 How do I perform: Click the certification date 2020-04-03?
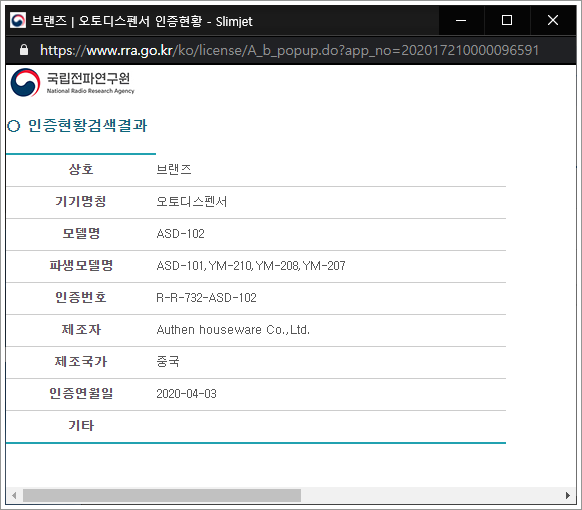(186, 393)
